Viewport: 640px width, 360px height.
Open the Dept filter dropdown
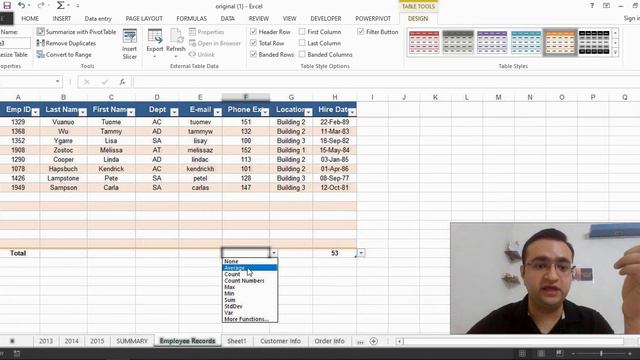point(174,112)
